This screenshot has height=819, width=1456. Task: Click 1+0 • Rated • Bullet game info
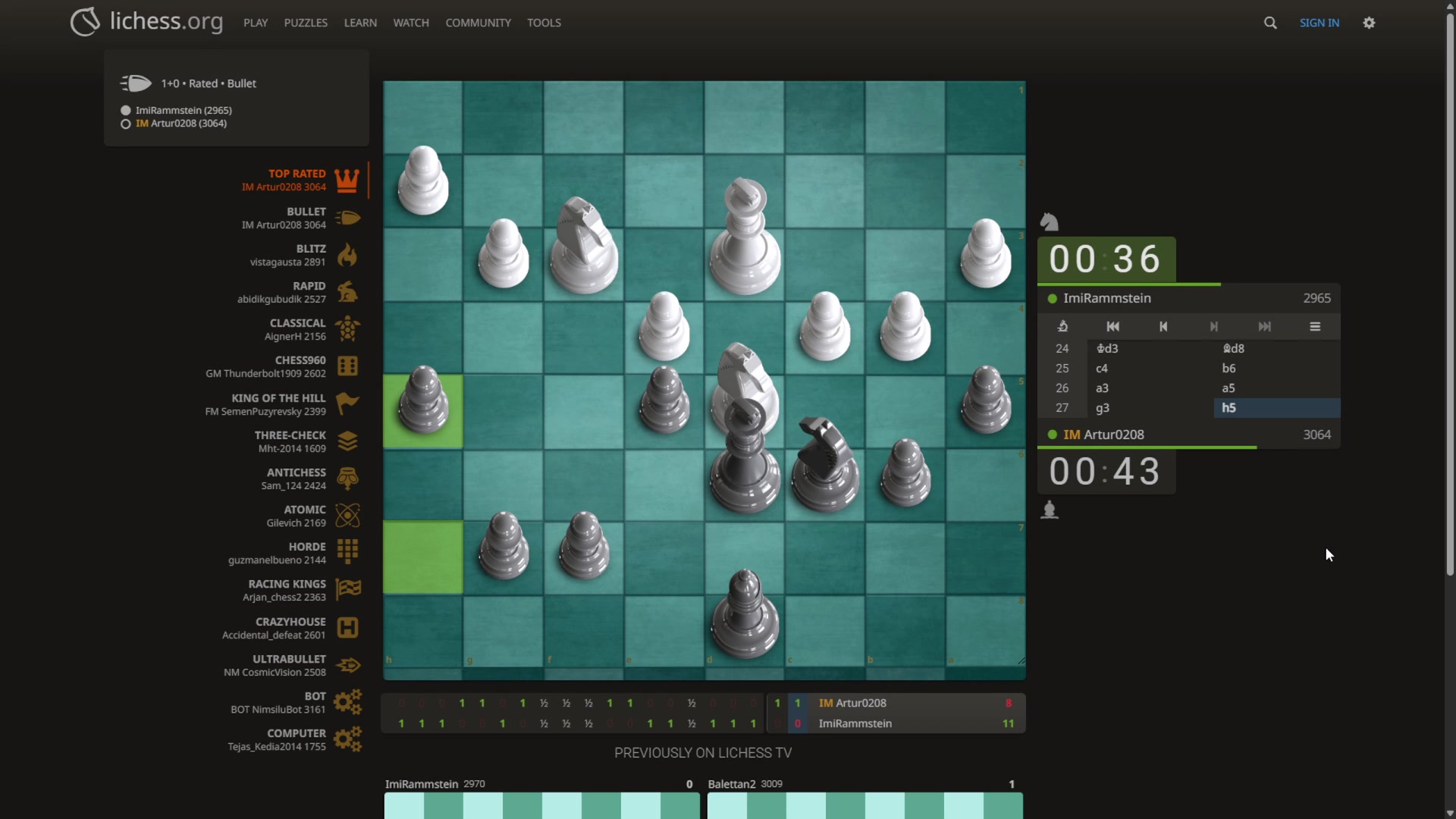[x=209, y=83]
